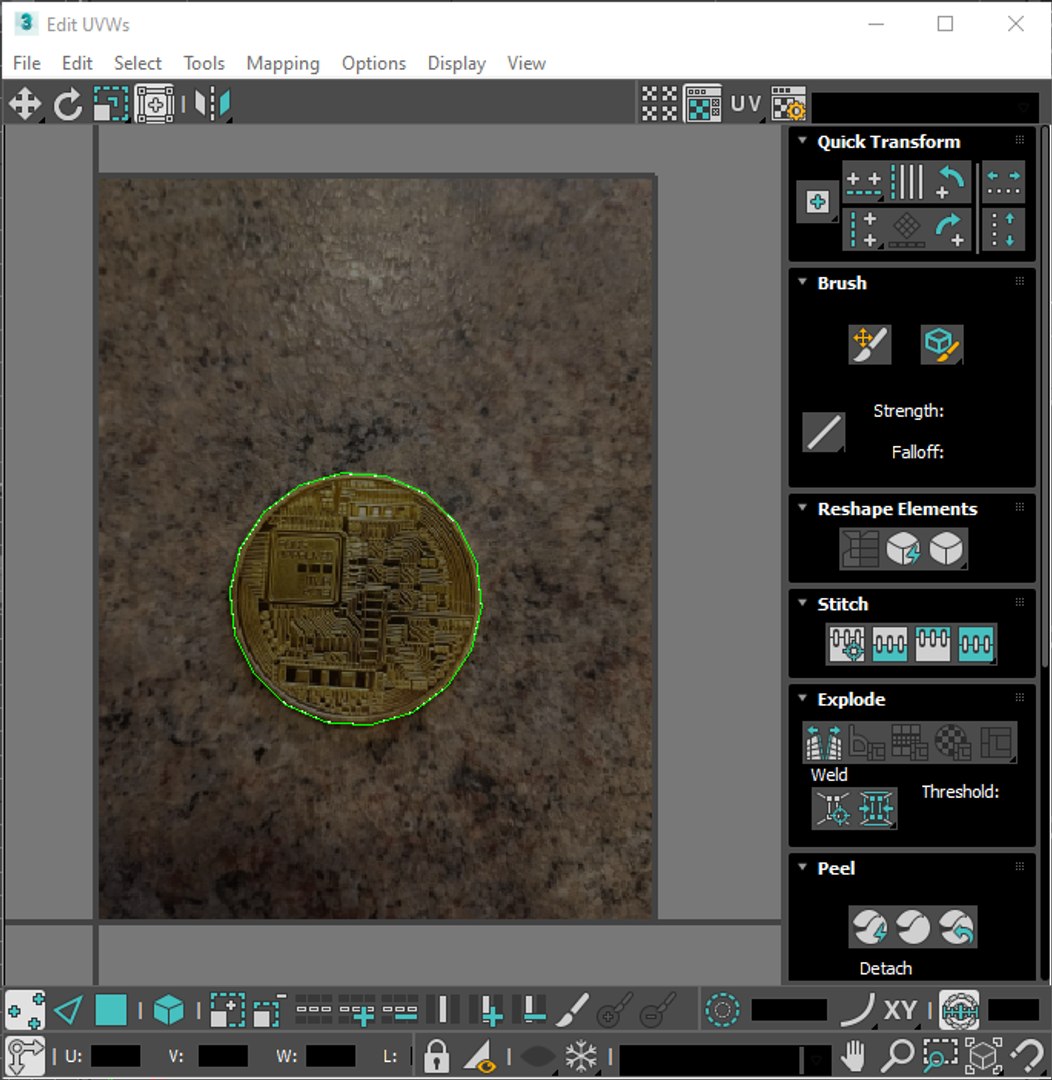This screenshot has height=1080, width=1052.
Task: Collapse the Quick Transform rollout
Action: tap(802, 141)
